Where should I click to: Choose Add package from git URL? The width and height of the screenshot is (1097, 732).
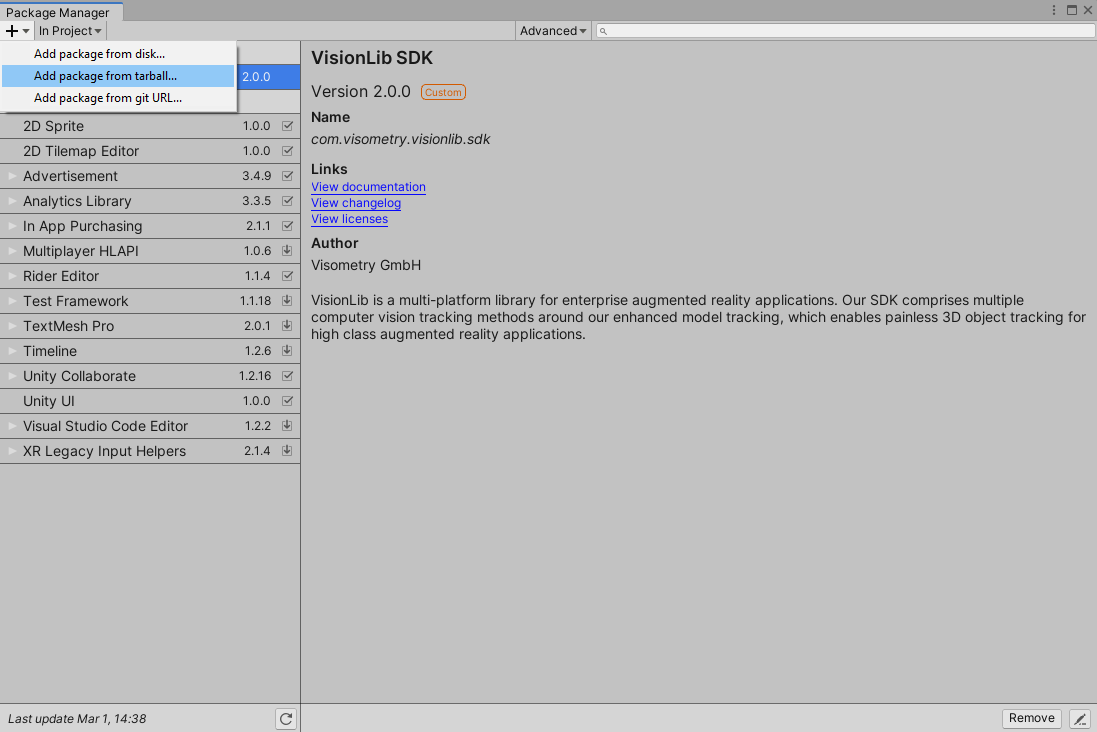[x=108, y=98]
